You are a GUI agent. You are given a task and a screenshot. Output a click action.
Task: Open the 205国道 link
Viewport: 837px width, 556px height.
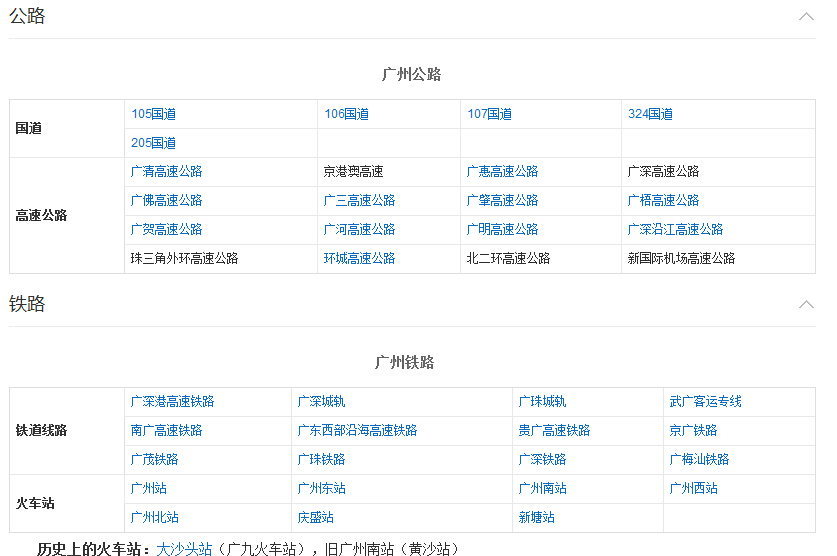click(x=153, y=143)
